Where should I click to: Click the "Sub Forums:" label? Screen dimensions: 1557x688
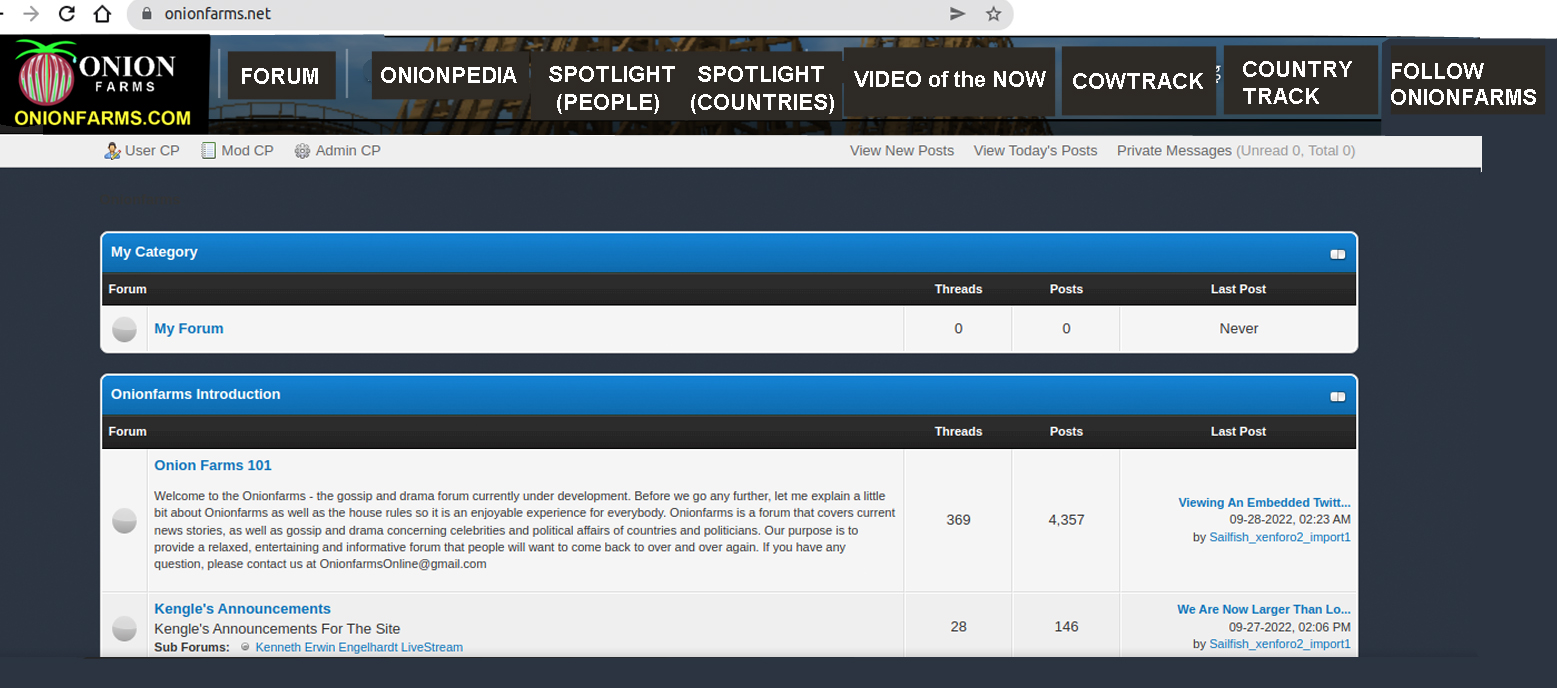pyautogui.click(x=192, y=647)
